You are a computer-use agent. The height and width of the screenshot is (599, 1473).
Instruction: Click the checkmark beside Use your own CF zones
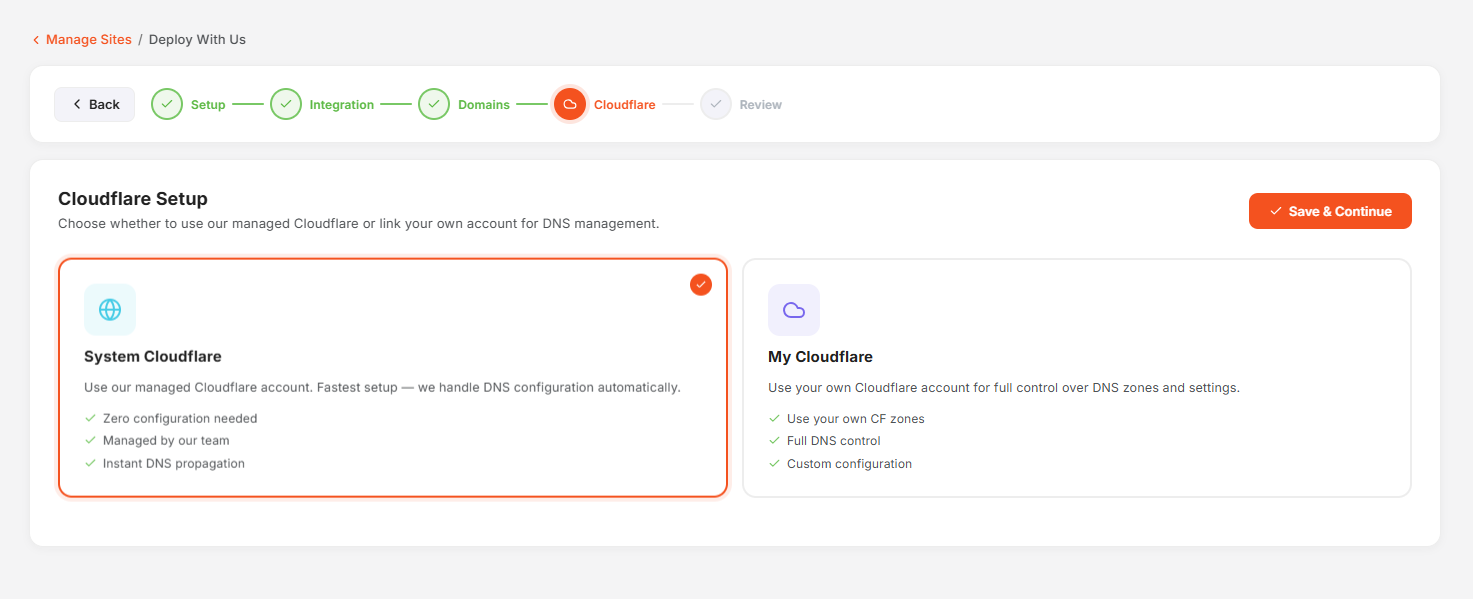tap(774, 418)
